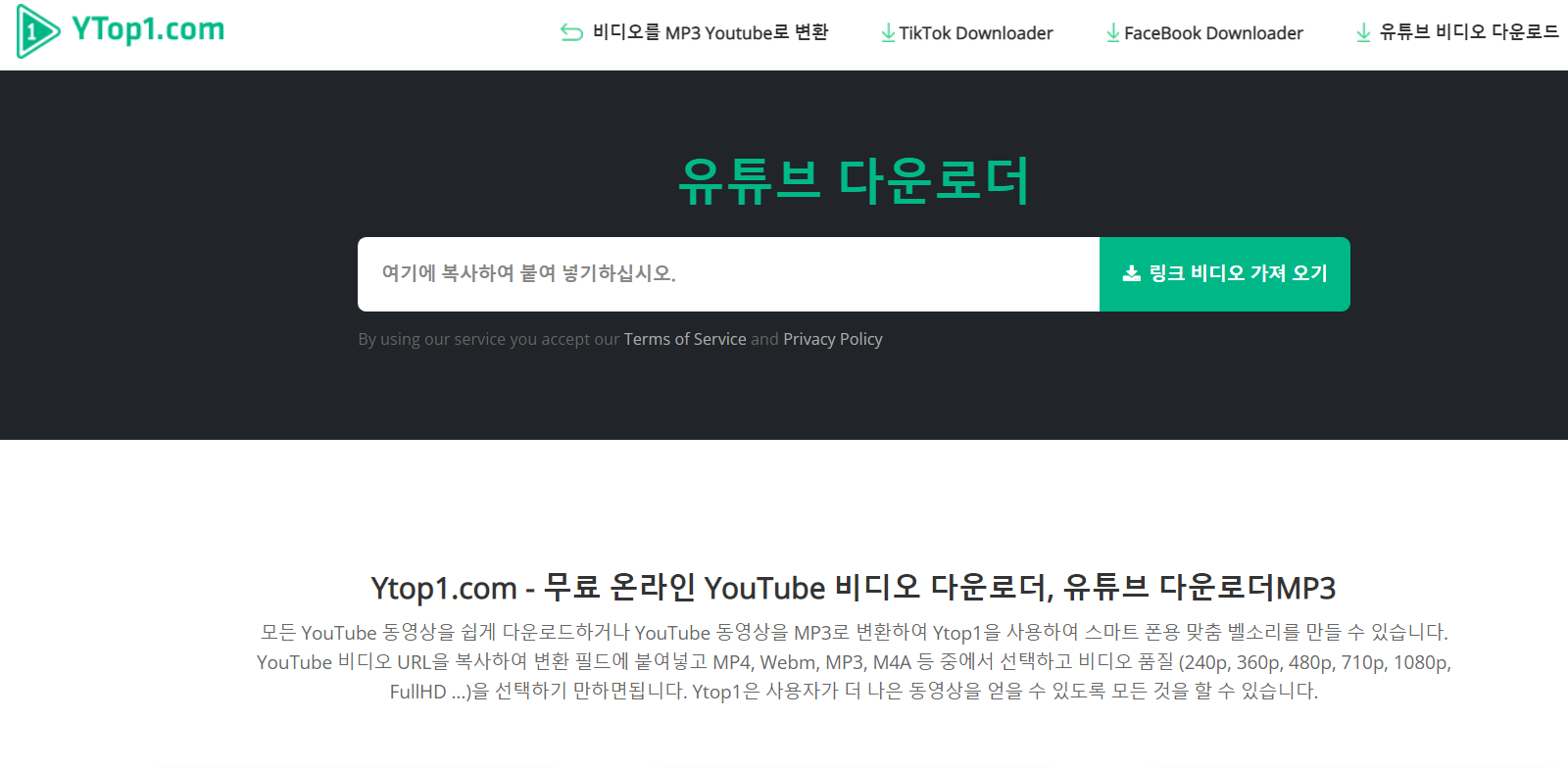Open the Terms of Service link
Image resolution: width=1568 pixels, height=768 pixels.
[x=685, y=339]
